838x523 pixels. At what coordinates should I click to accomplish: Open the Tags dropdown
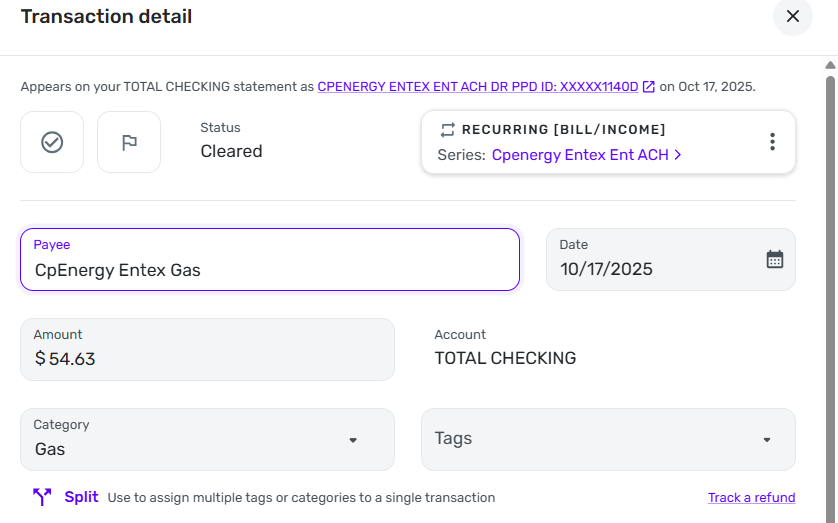tap(608, 439)
